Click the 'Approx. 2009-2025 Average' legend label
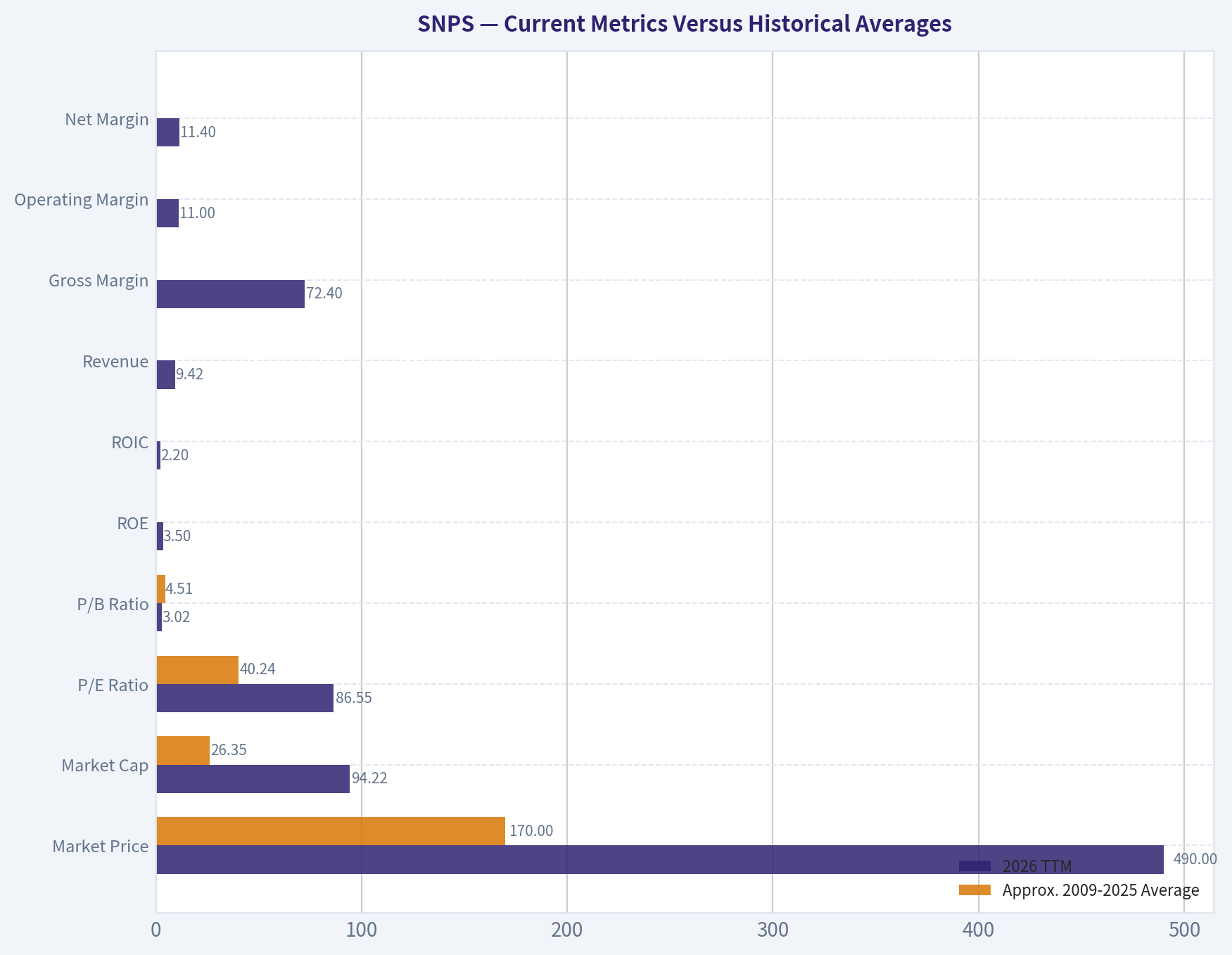 1101,891
